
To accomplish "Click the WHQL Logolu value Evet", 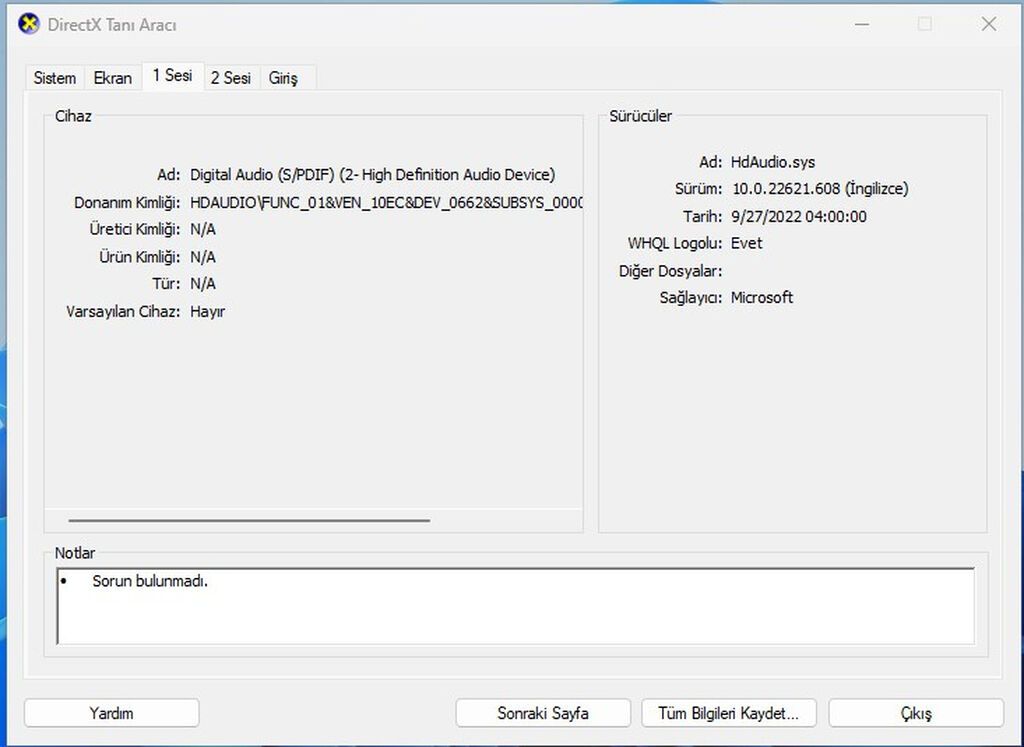I will tap(746, 243).
